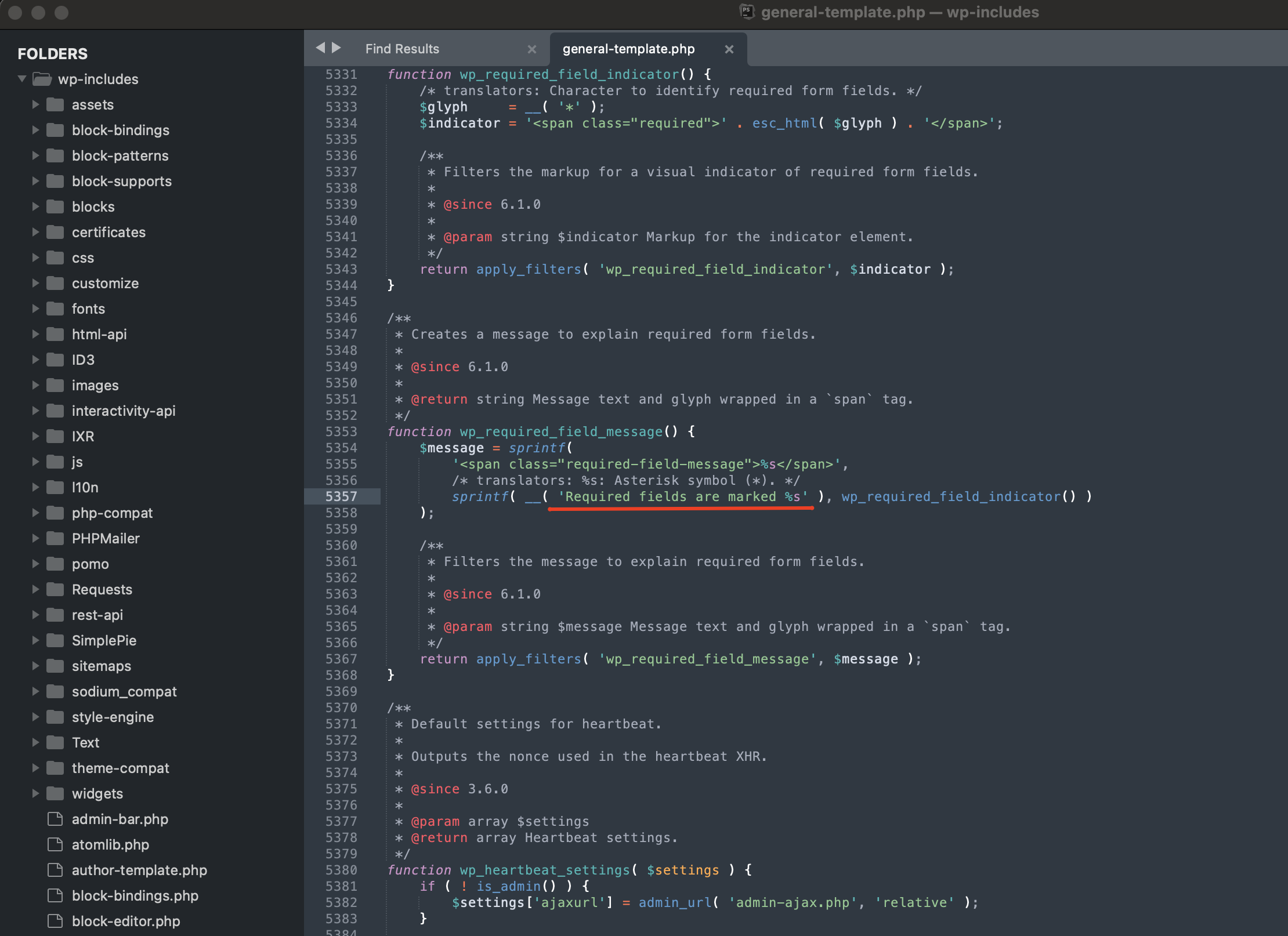Go to the previous tab arrow

point(320,48)
